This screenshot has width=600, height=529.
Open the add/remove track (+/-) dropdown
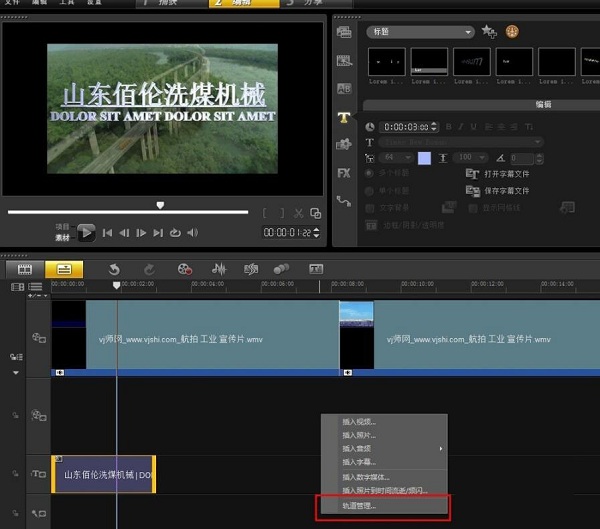click(38, 296)
